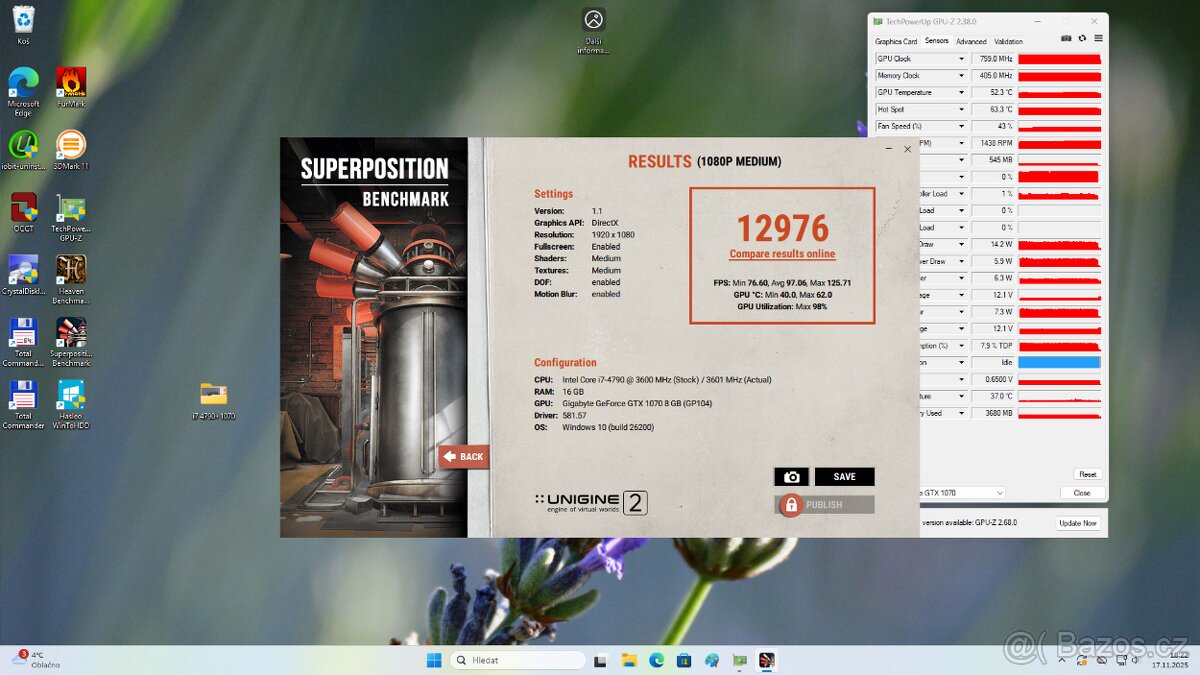Click the volume icon in the system tray
Viewport: 1200px width, 675px height.
[1135, 660]
